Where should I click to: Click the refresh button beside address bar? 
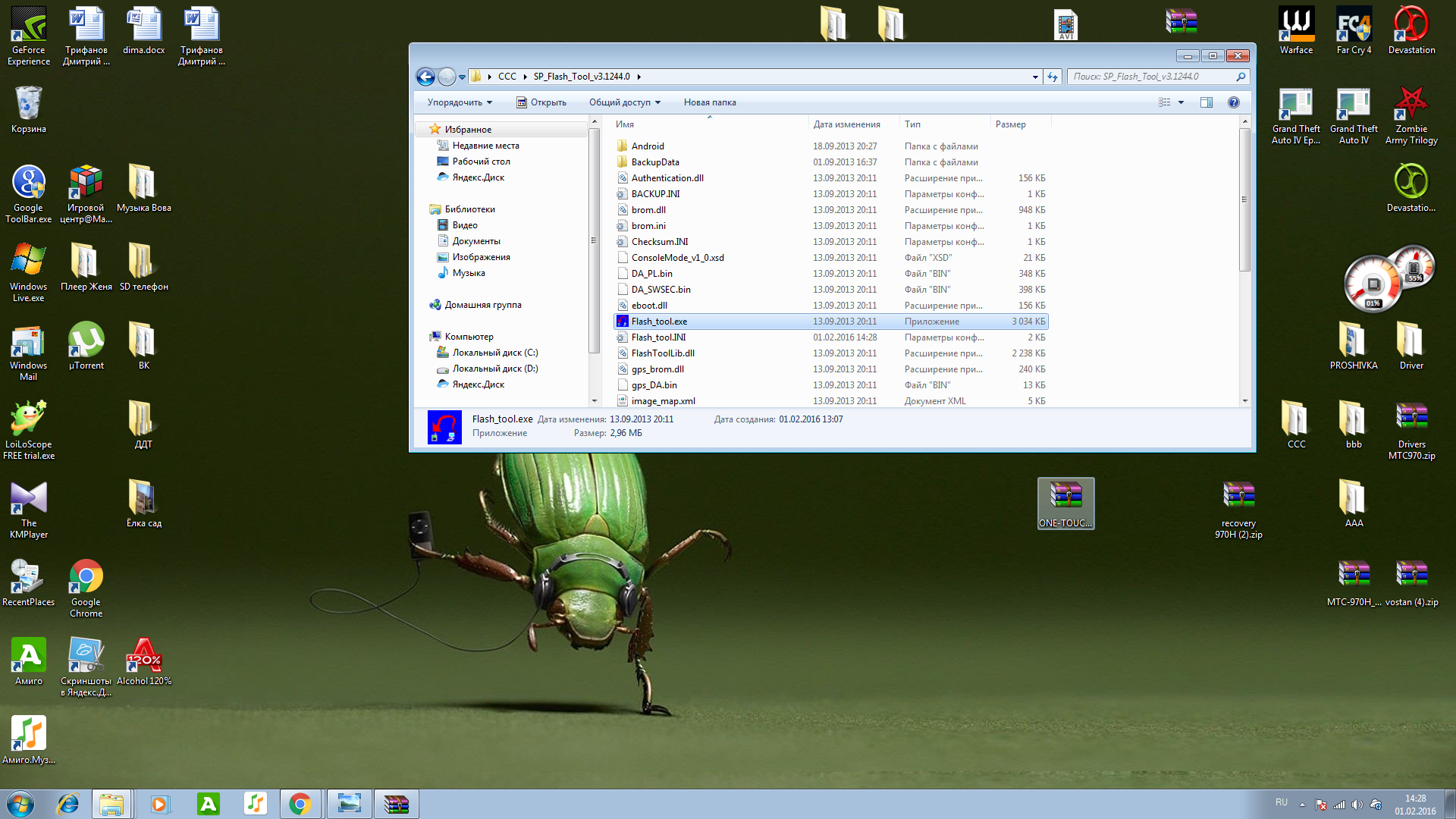pyautogui.click(x=1053, y=77)
